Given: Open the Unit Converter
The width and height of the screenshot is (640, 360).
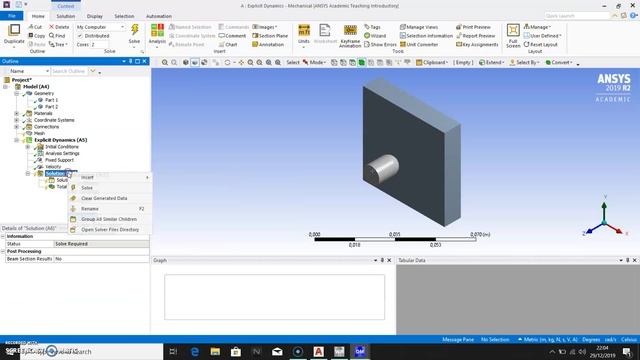Looking at the screenshot, I should tap(419, 44).
